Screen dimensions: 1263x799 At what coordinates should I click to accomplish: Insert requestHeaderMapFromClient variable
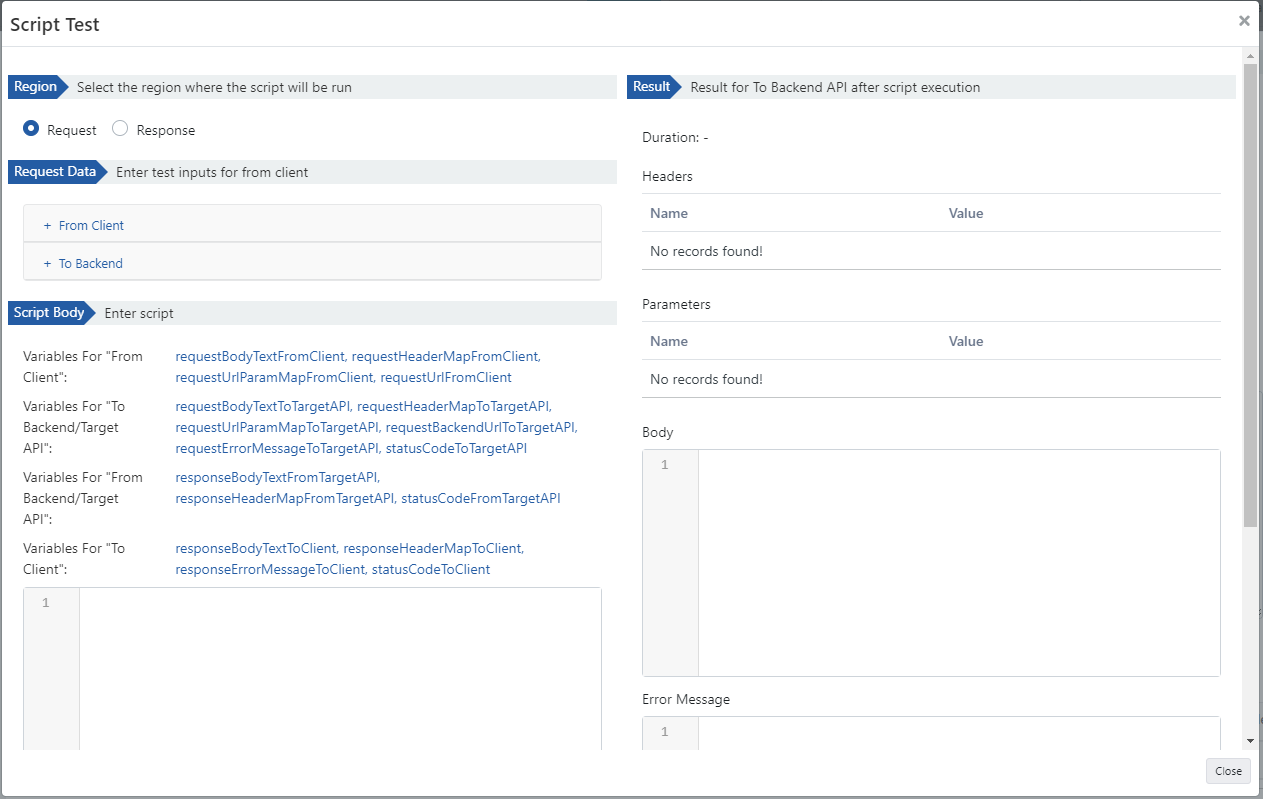(x=445, y=356)
